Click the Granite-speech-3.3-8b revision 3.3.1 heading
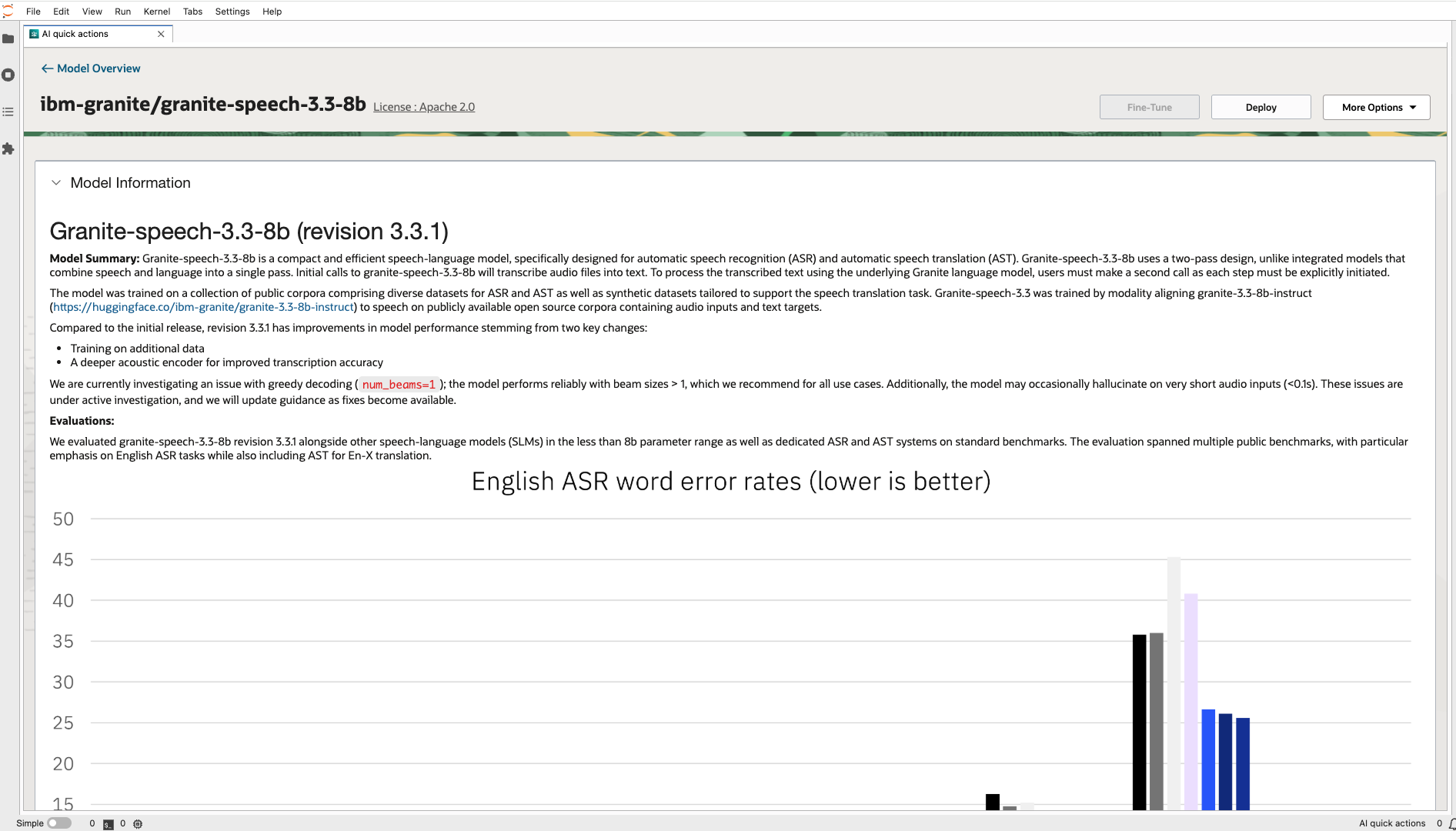1456x831 pixels. click(x=249, y=232)
